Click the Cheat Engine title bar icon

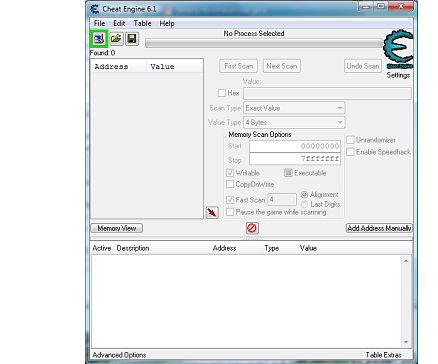pyautogui.click(x=95, y=9)
